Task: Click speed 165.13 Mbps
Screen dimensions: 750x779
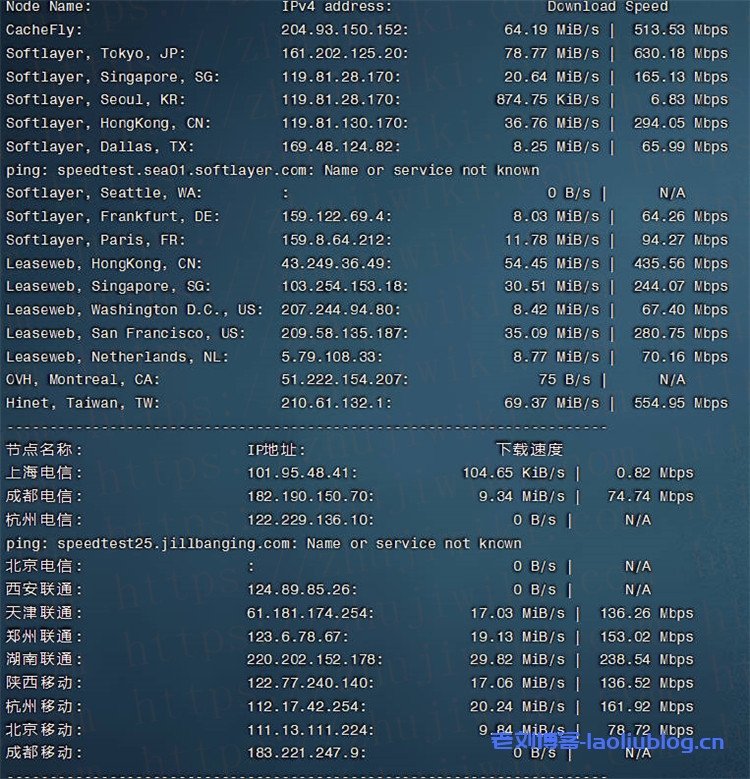Action: coord(680,77)
